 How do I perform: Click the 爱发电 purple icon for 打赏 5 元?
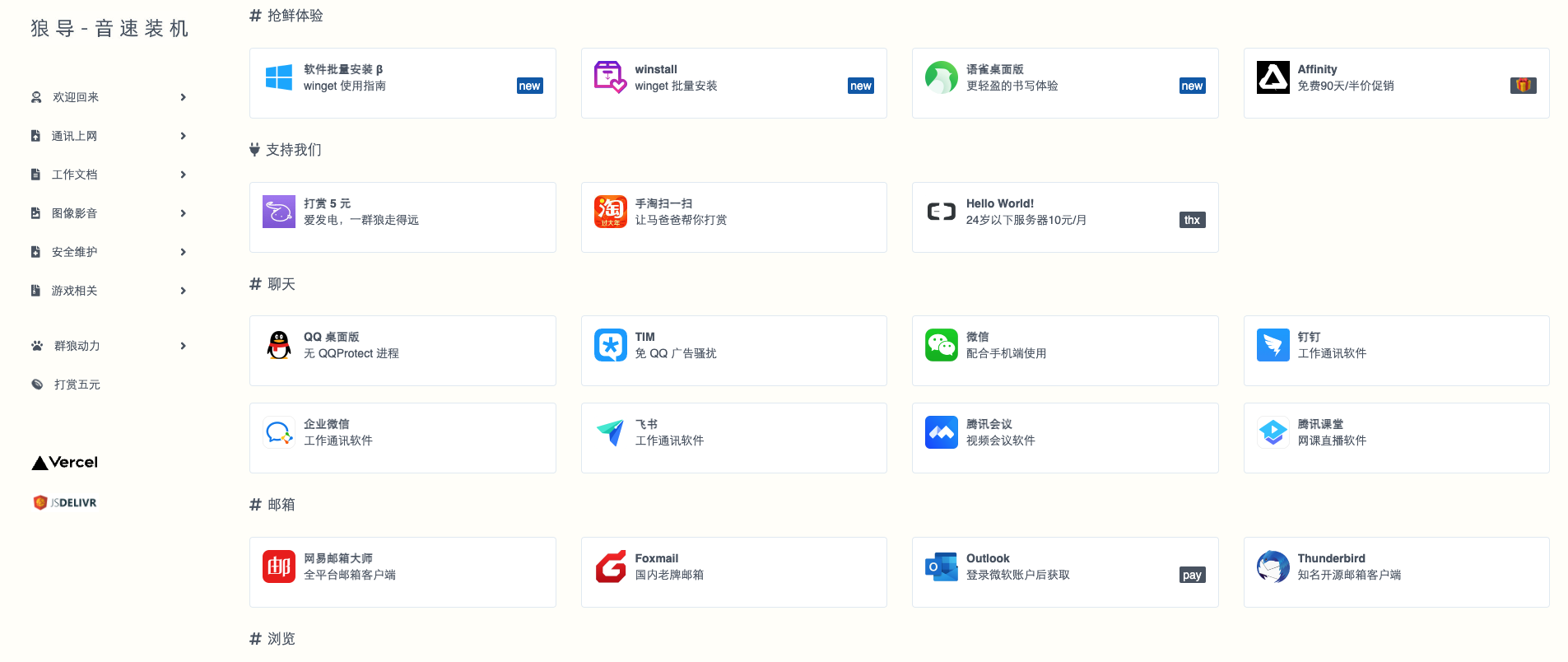tap(279, 212)
